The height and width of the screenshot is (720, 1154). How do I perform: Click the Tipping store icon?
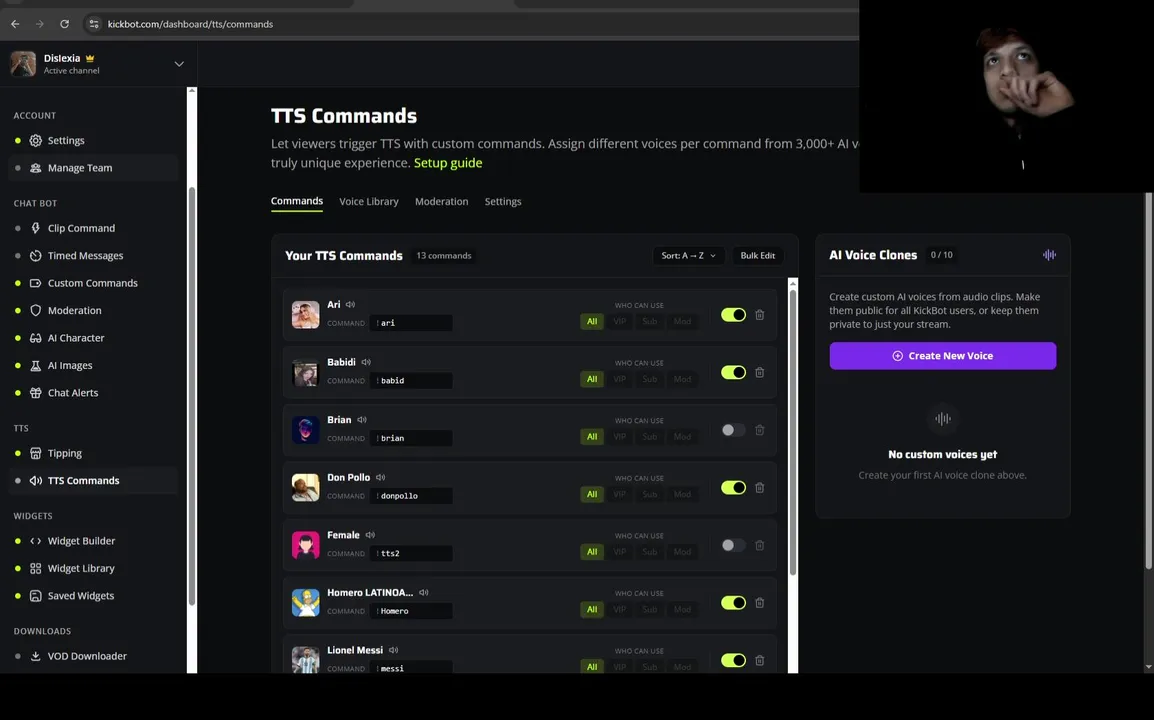(x=35, y=453)
